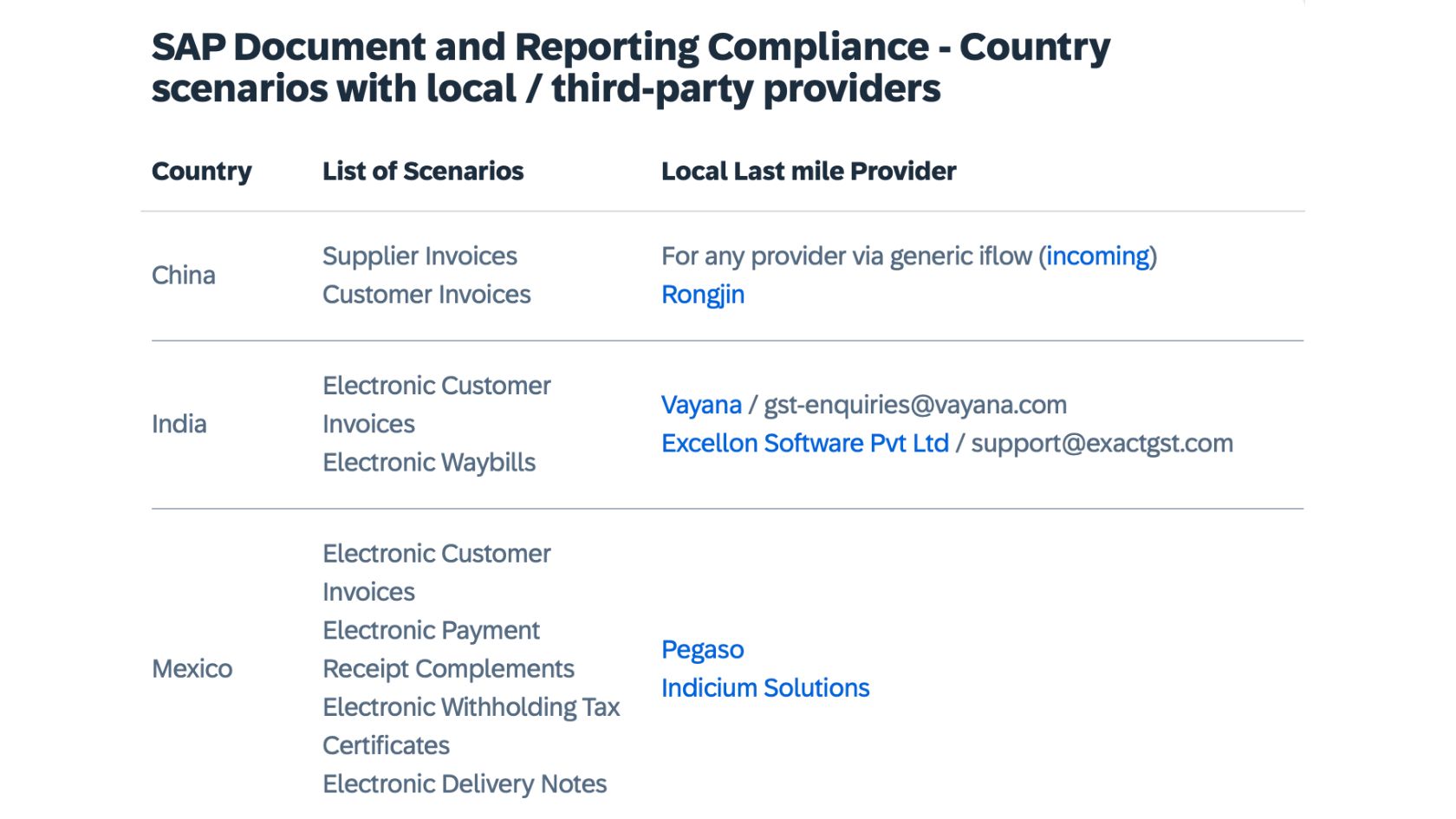Click the Electronic Delivery Notes text
Image resolution: width=1456 pixels, height=819 pixels.
[465, 784]
